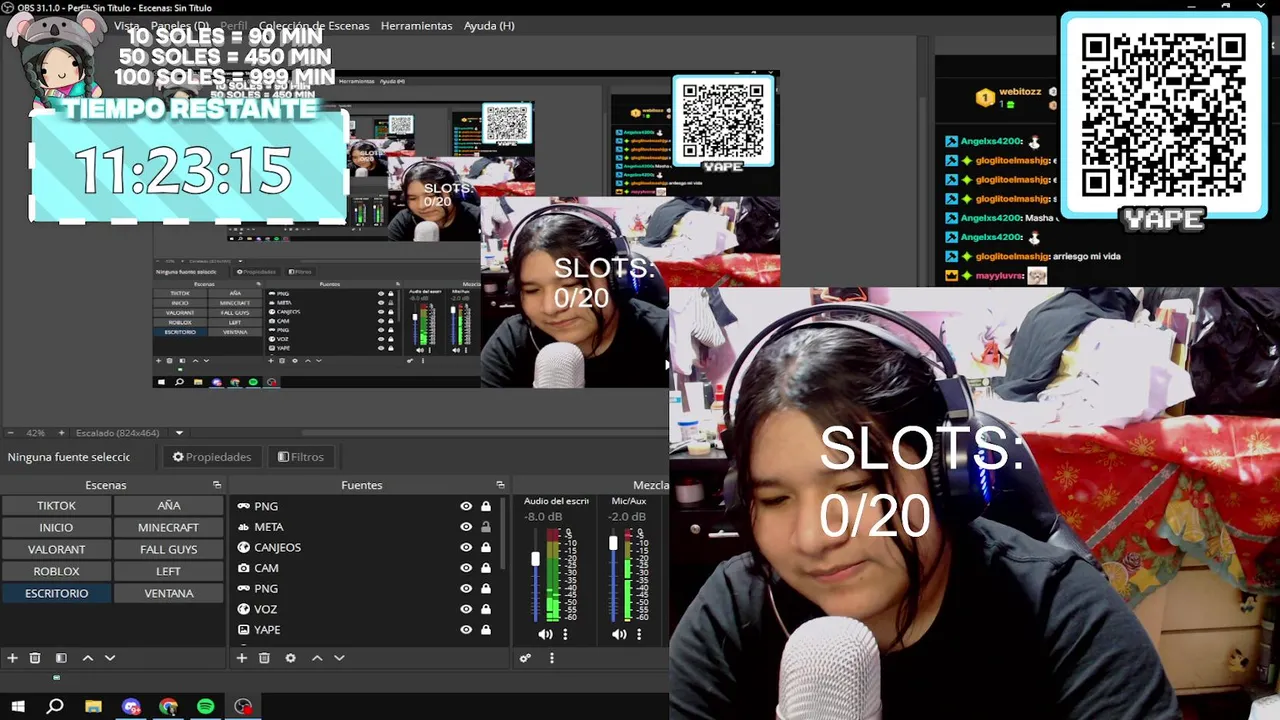1280x720 pixels.
Task: Toggle lock on VOZ source
Action: [486, 609]
